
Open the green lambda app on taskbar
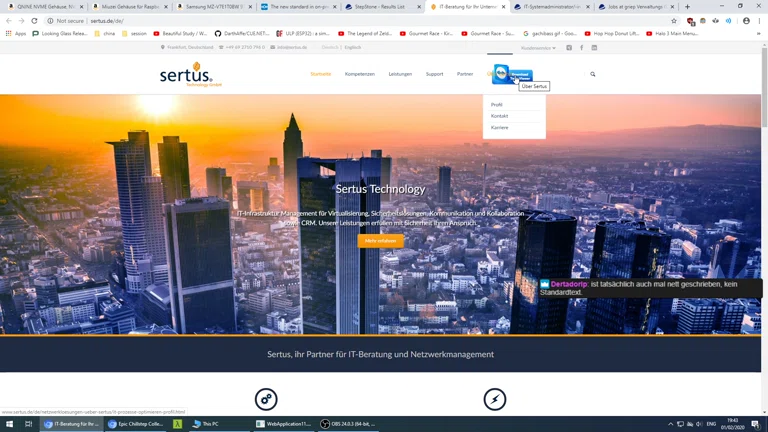(177, 424)
